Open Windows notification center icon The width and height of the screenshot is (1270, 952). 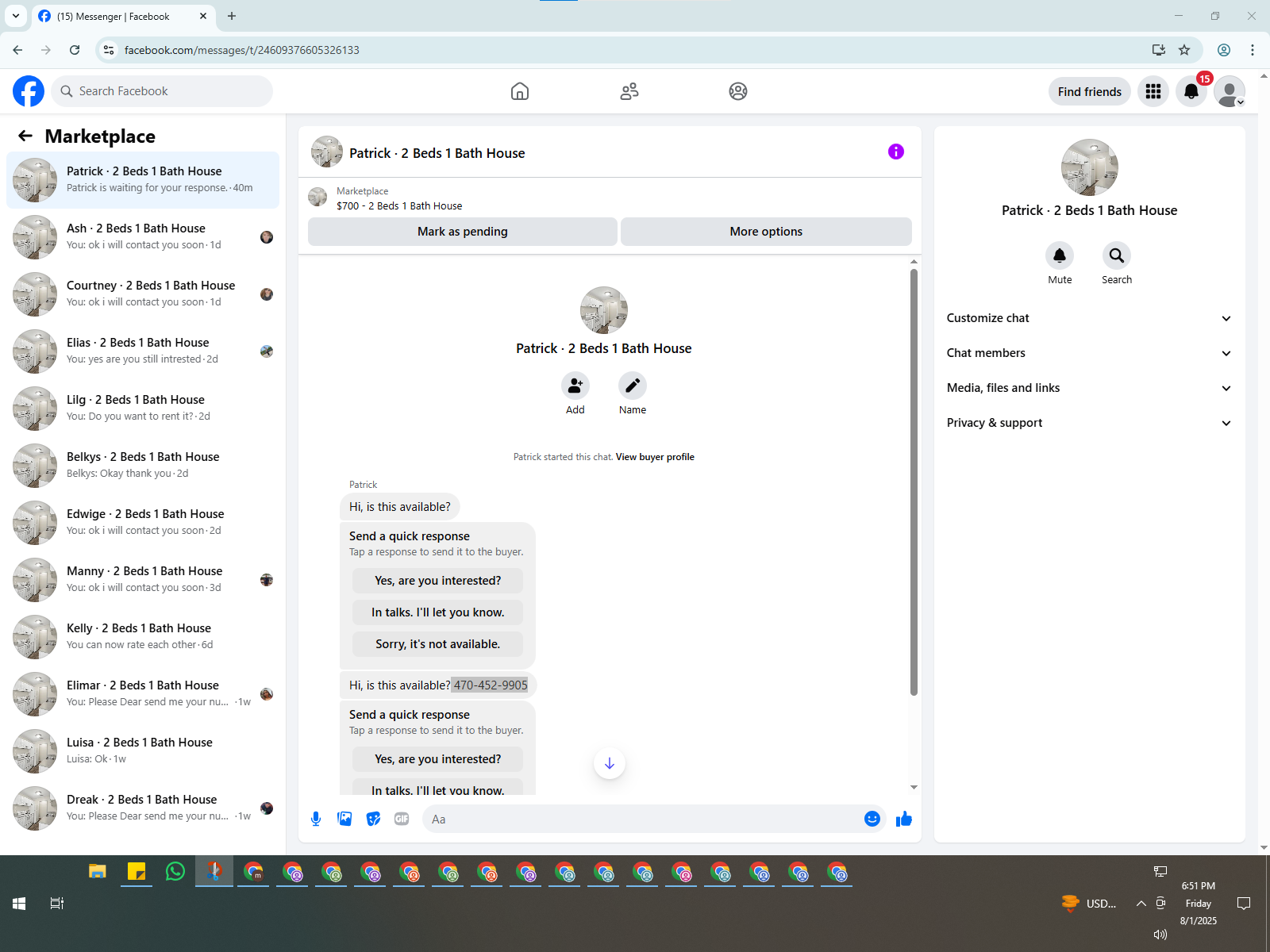1244,904
